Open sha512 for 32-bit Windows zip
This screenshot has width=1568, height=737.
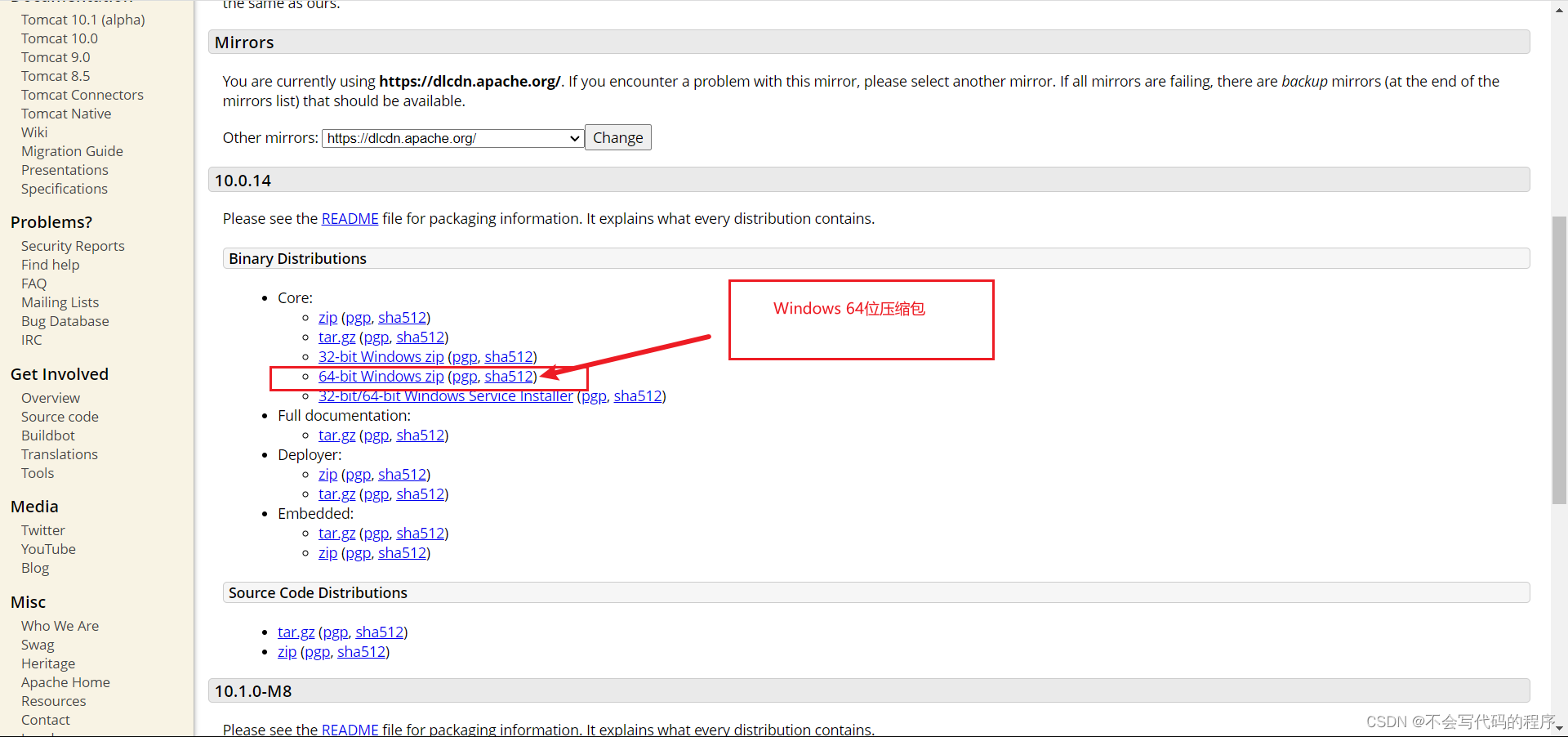(x=509, y=356)
